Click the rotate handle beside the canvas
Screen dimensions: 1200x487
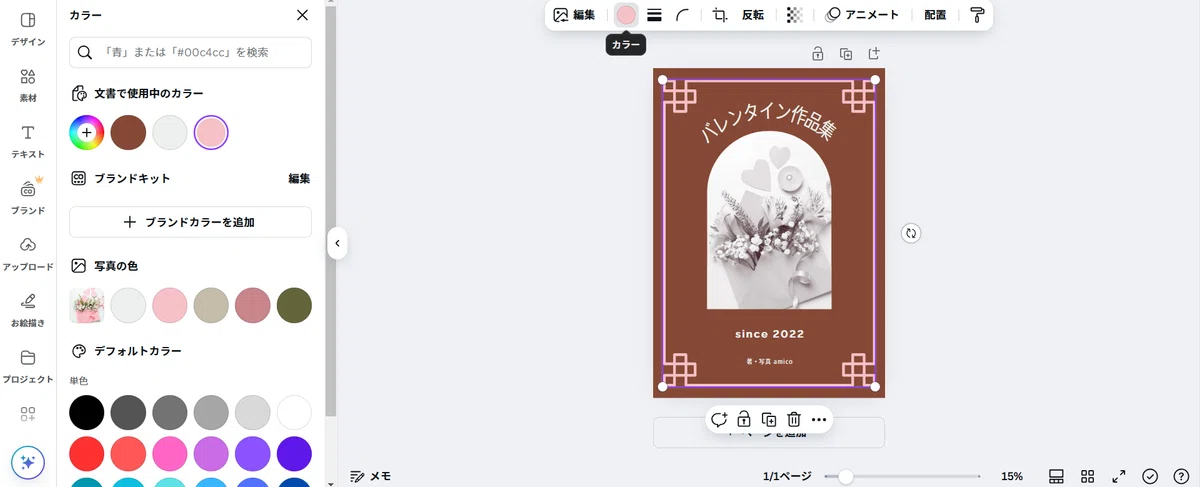[x=911, y=233]
